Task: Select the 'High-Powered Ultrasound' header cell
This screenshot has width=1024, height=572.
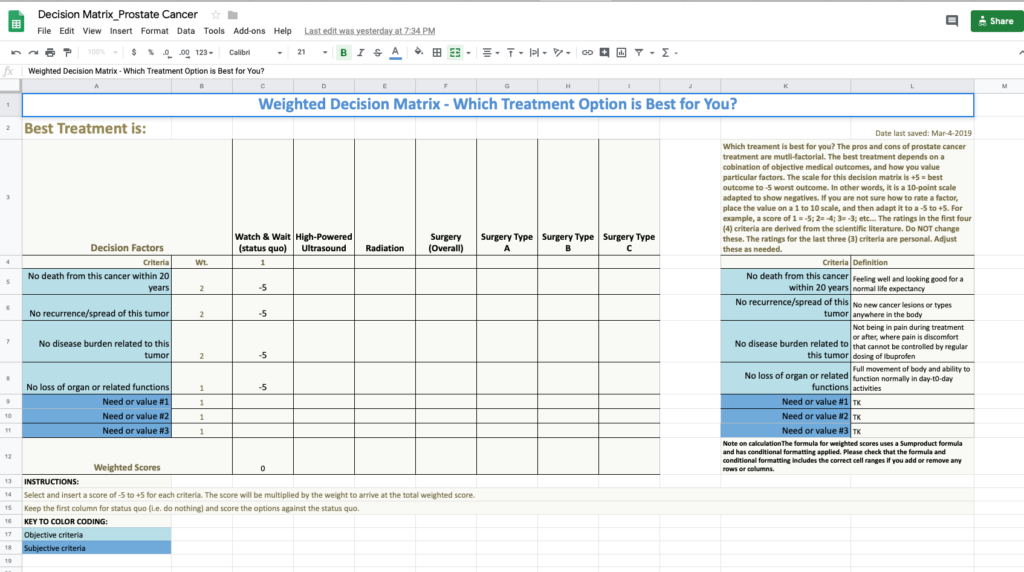Action: 324,197
